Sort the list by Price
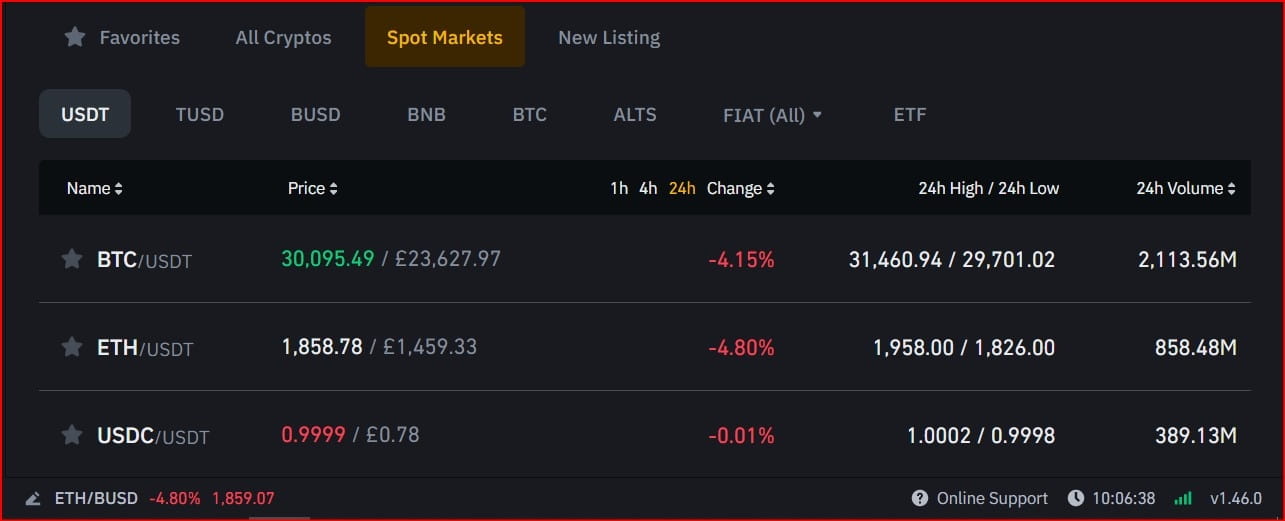The image size is (1285, 521). click(312, 188)
